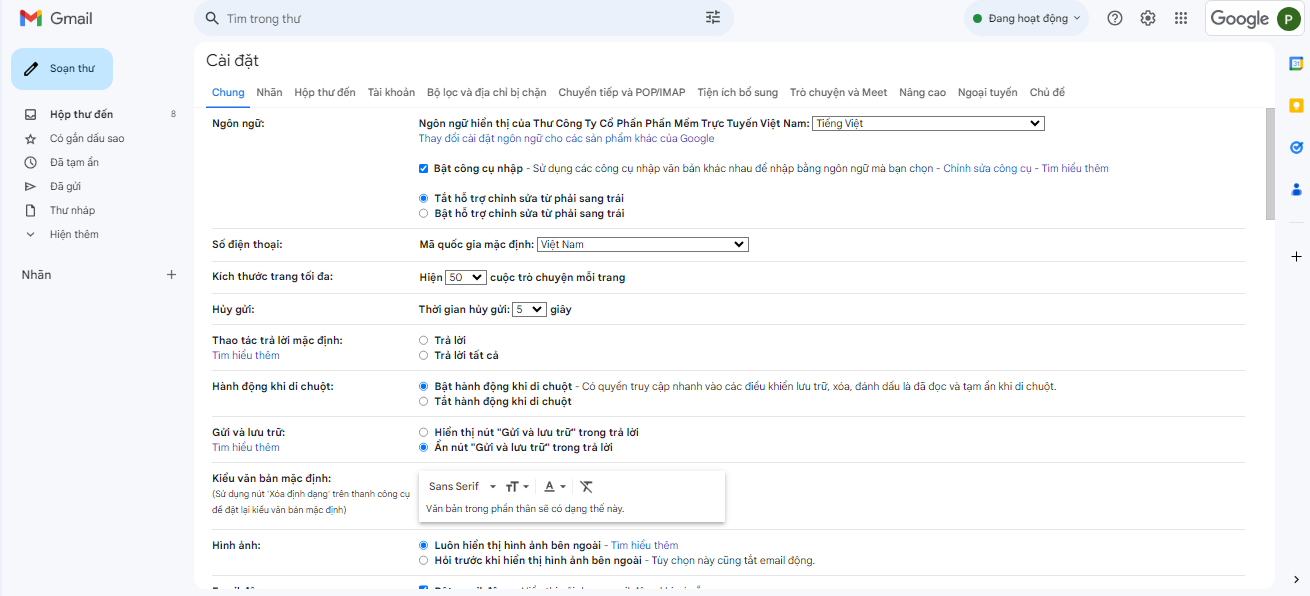The width and height of the screenshot is (1310, 596).
Task: Select "Tắt hành động khi di chuột" option
Action: [x=423, y=402]
